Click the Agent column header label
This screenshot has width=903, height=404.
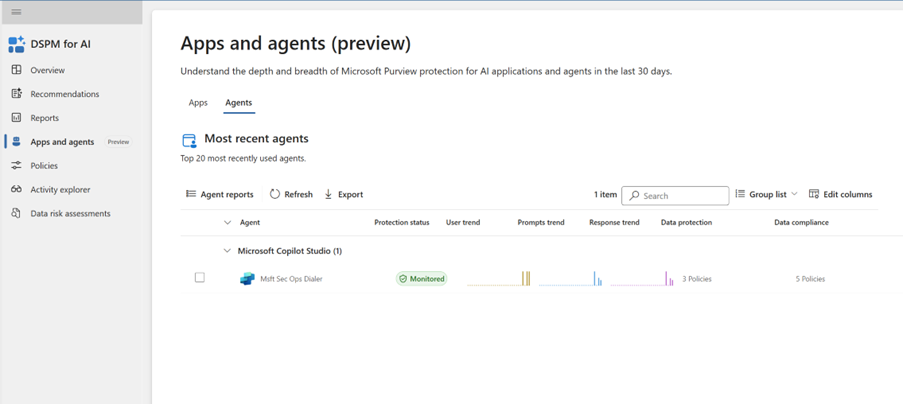pos(250,223)
